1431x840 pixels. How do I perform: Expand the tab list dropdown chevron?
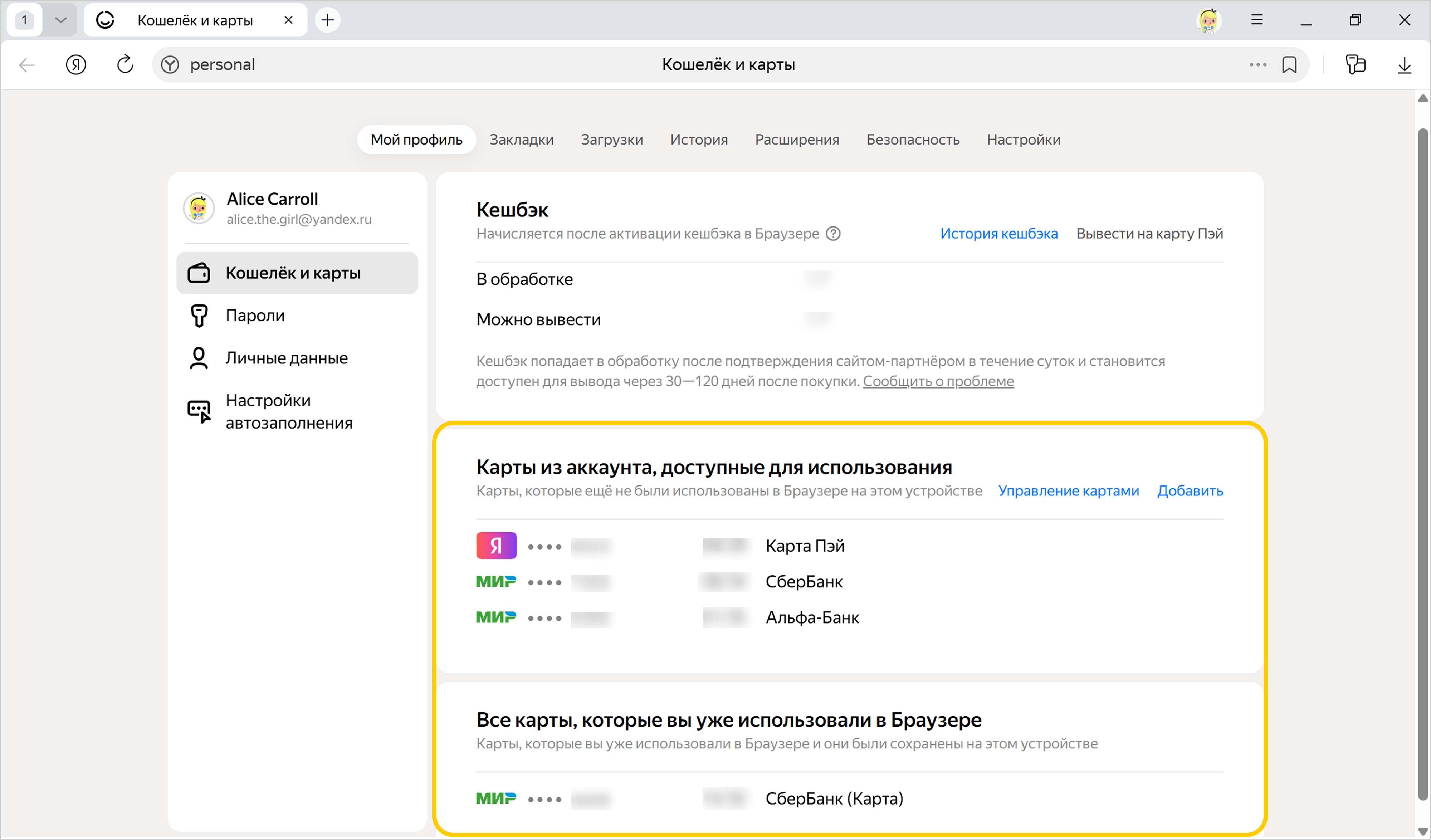pyautogui.click(x=61, y=20)
